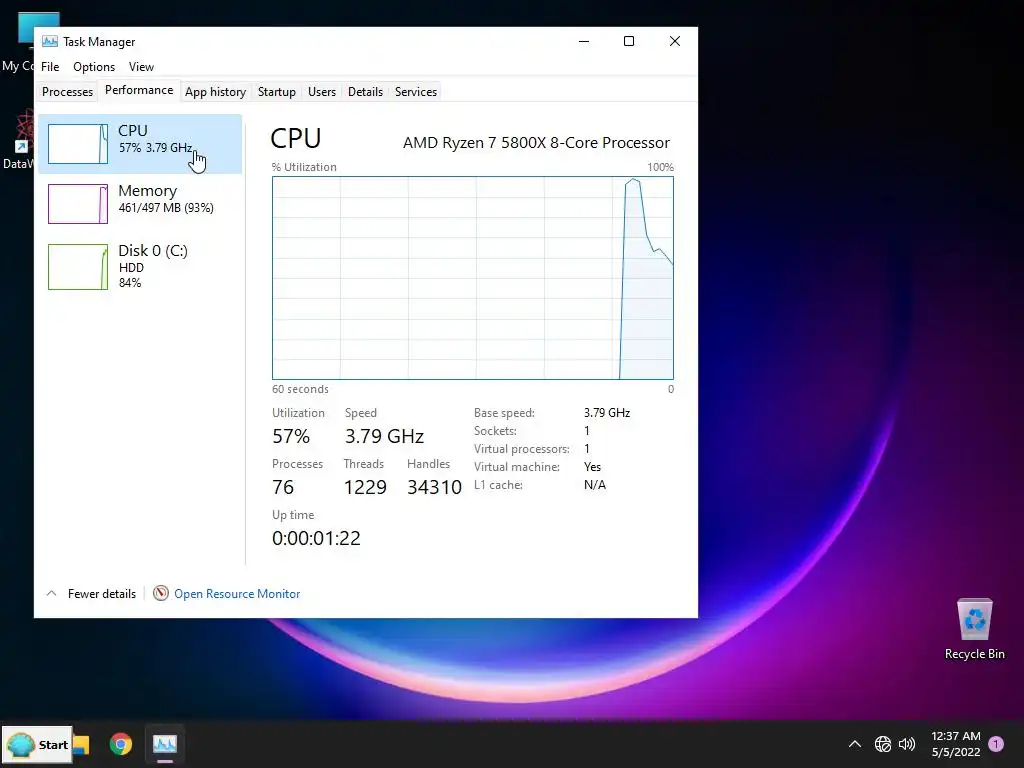
Task: Open the notification badge in tray
Action: 996,744
